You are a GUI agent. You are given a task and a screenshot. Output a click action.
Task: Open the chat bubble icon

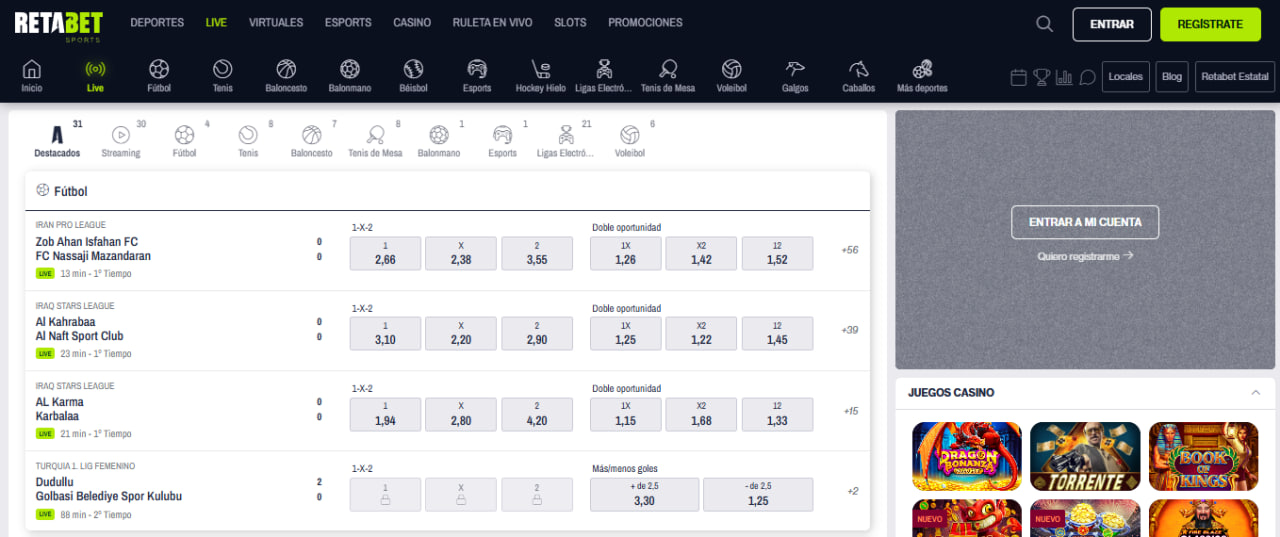(x=1087, y=77)
